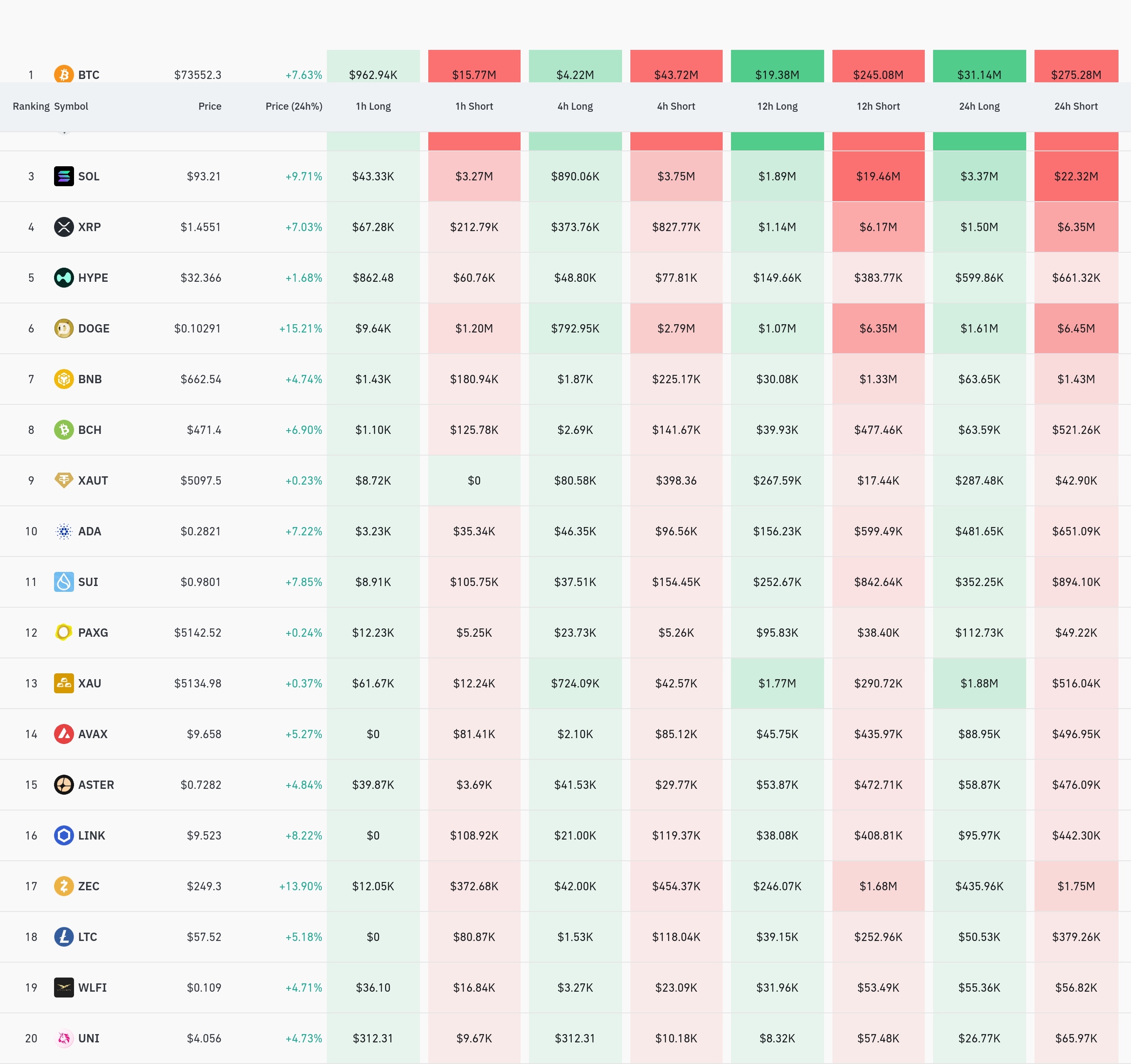Open the WLFI symbol link
Screen dimensions: 1131x1064
(92, 988)
